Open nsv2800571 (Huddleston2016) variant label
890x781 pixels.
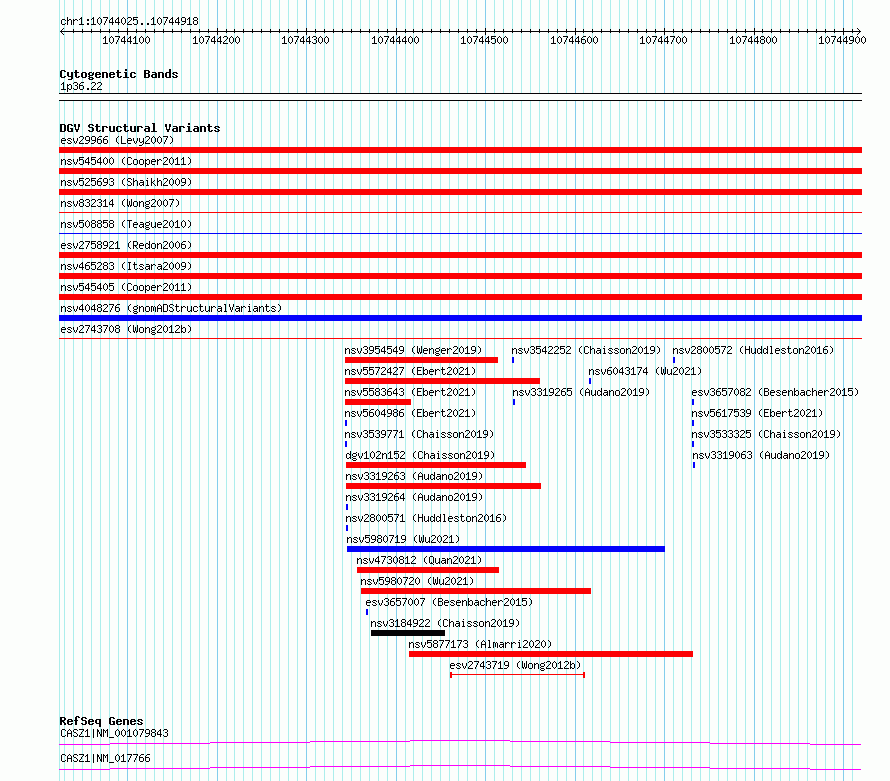click(426, 518)
